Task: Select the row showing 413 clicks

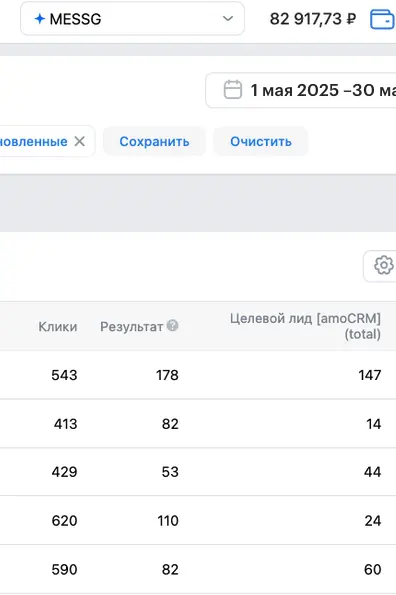Action: coord(198,423)
